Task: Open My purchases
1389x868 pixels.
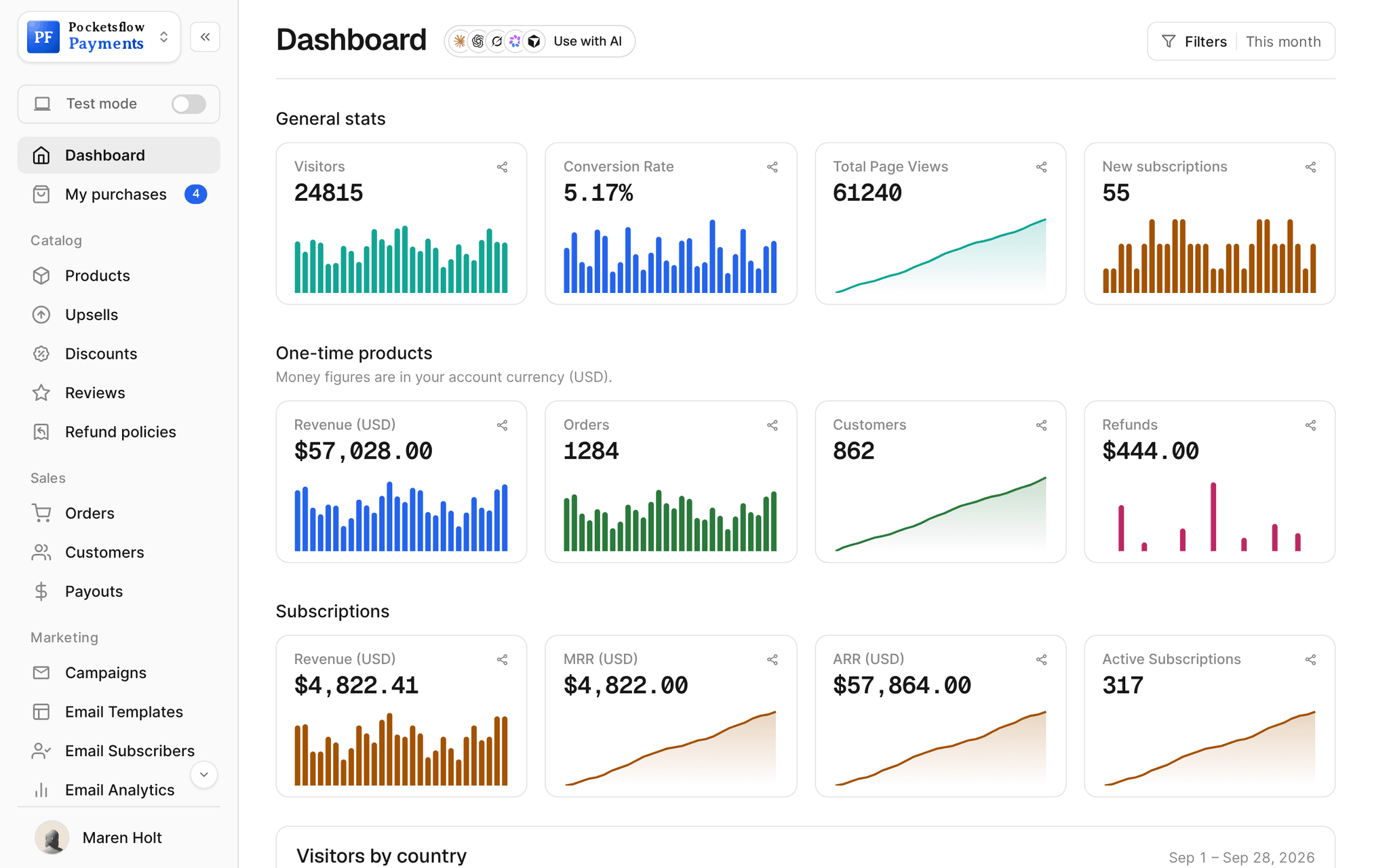Action: 119,195
